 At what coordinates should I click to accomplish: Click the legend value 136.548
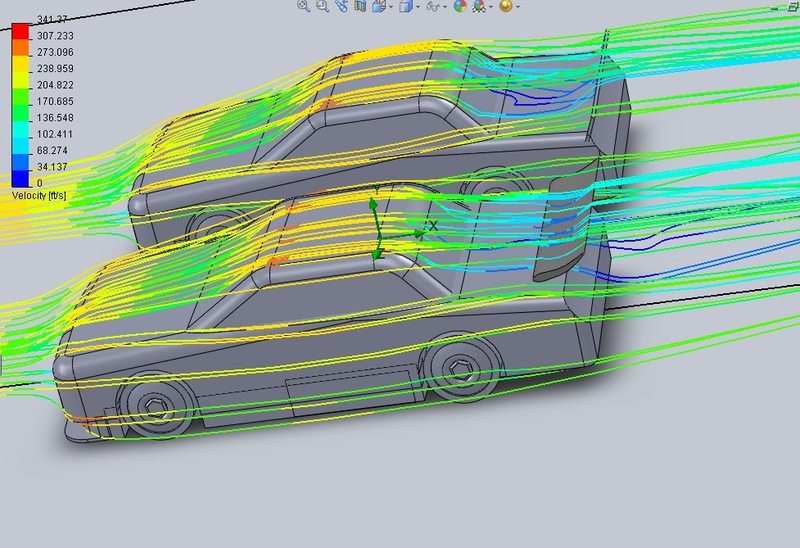(55, 117)
